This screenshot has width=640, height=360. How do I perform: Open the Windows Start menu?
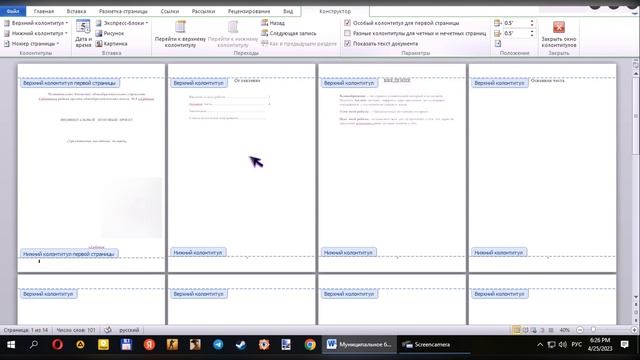click(11, 345)
